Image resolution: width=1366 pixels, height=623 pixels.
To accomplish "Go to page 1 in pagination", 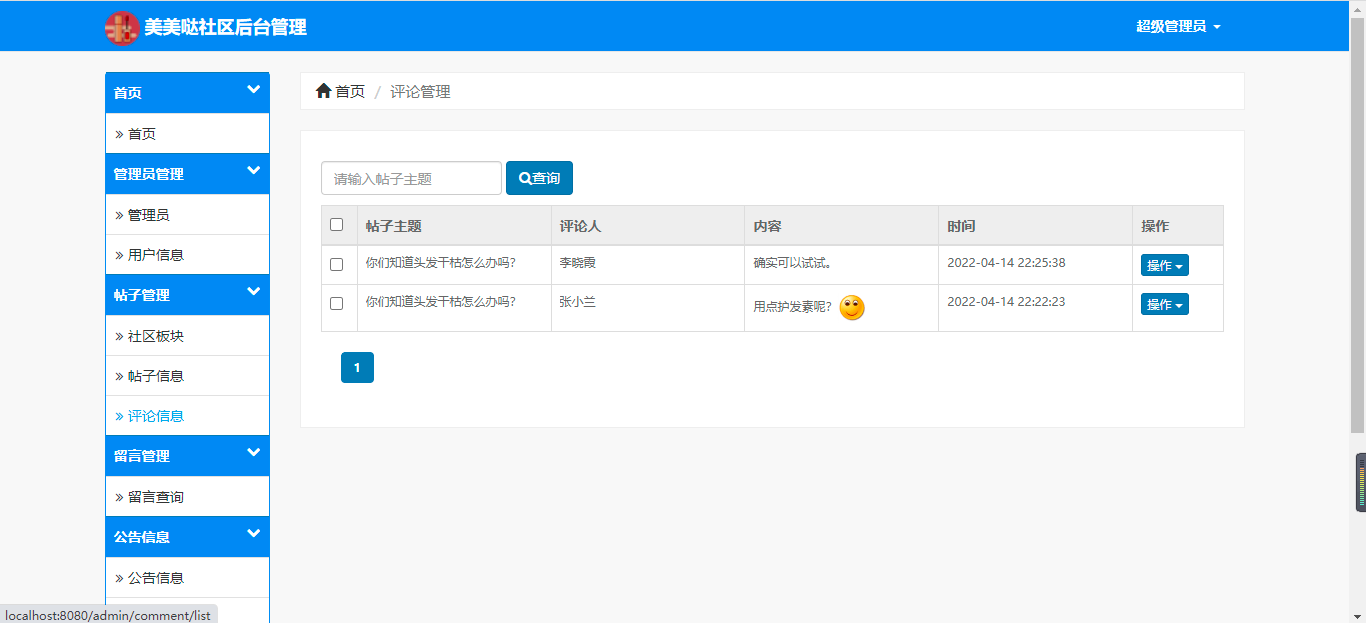I will point(357,367).
